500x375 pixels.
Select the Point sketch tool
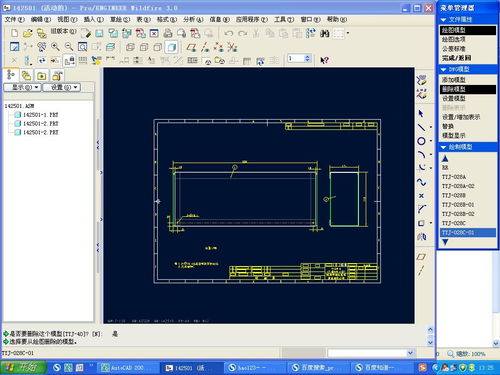pos(421,196)
